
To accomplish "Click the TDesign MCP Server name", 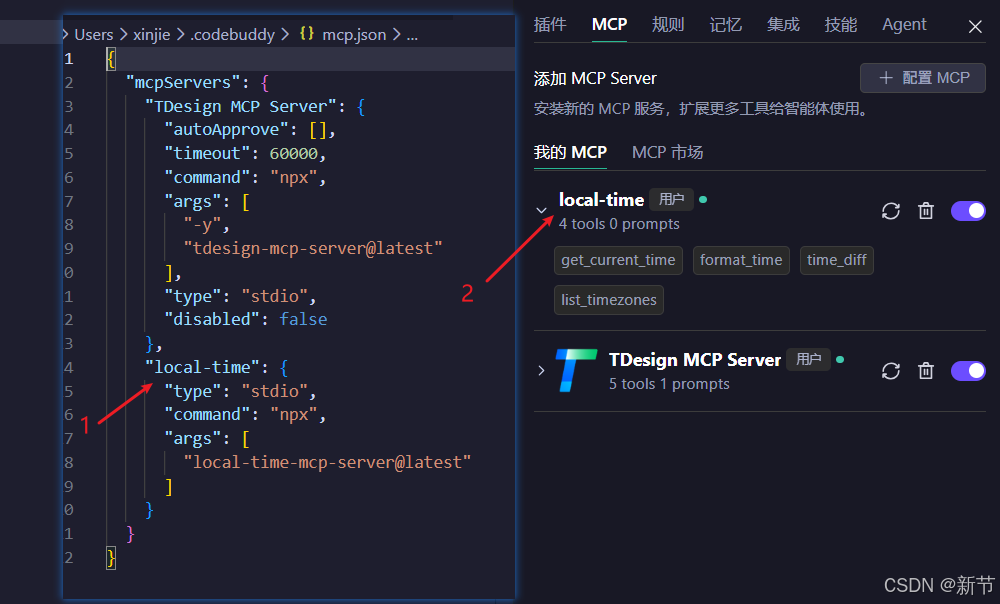I will pyautogui.click(x=695, y=360).
